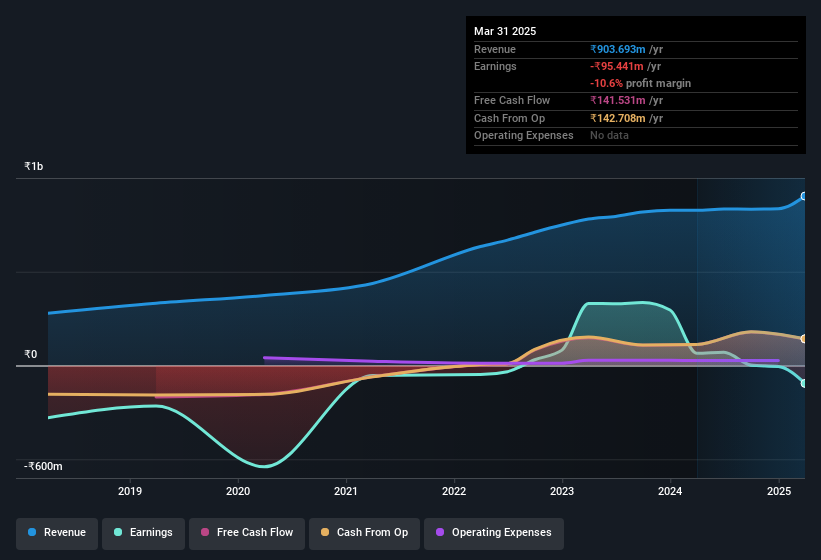Click the Operating Expenses label in tooltip
Image resolution: width=821 pixels, height=560 pixels.
[x=524, y=136]
